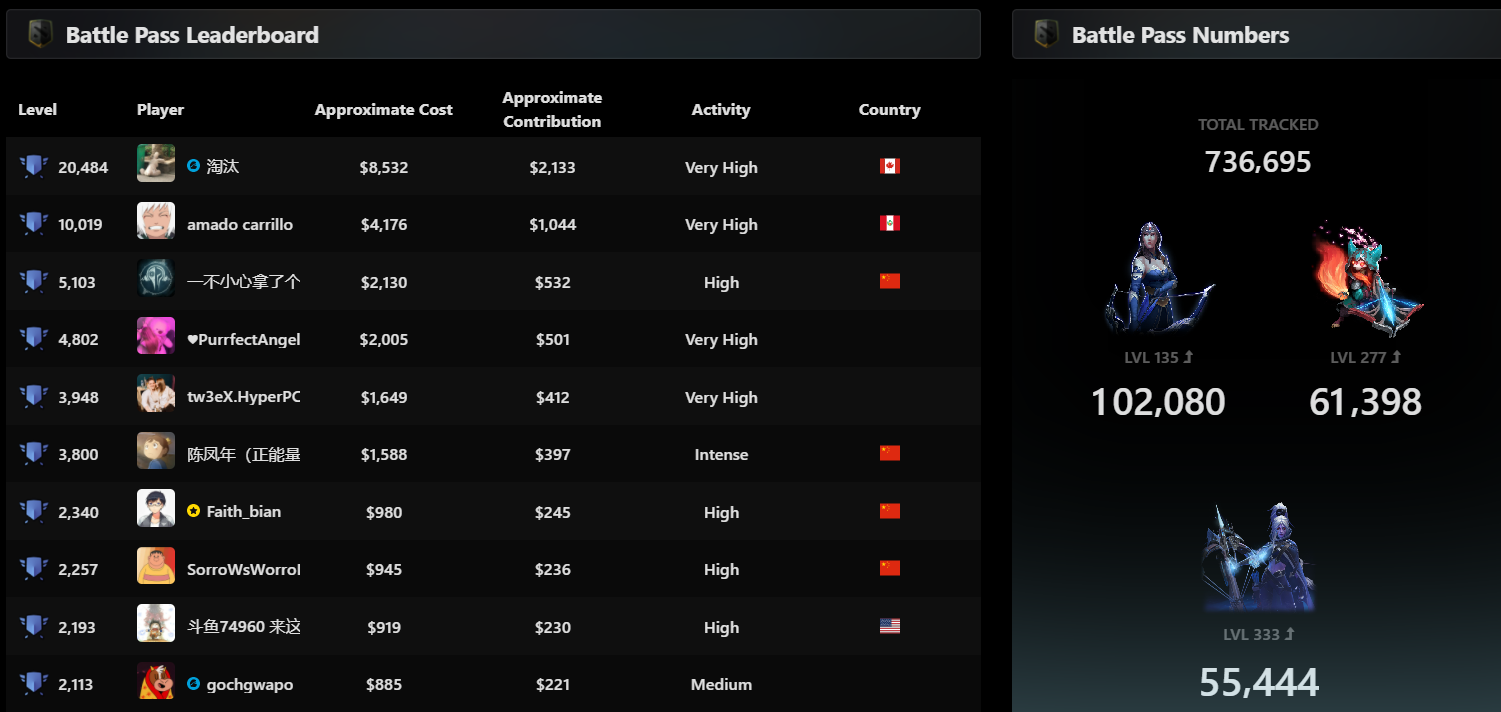Click the United States flag icon
The width and height of the screenshot is (1501, 712).
click(x=889, y=626)
